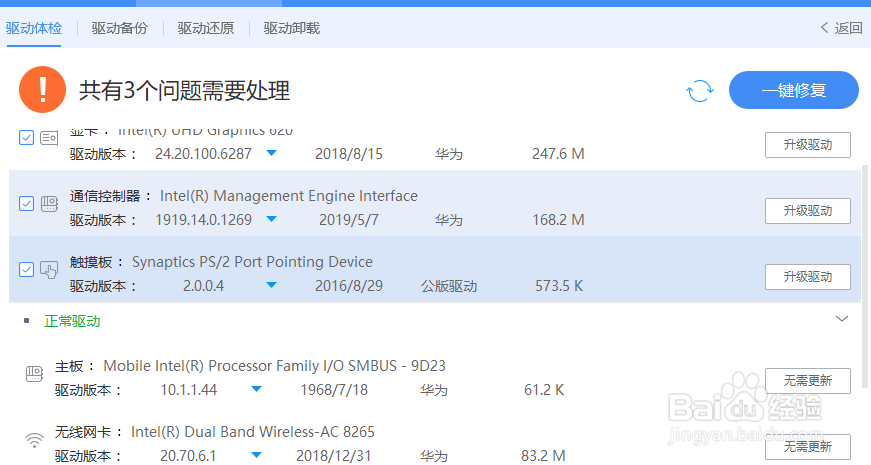
Task: Switch to the 驱动备份 tab
Action: coord(119,28)
